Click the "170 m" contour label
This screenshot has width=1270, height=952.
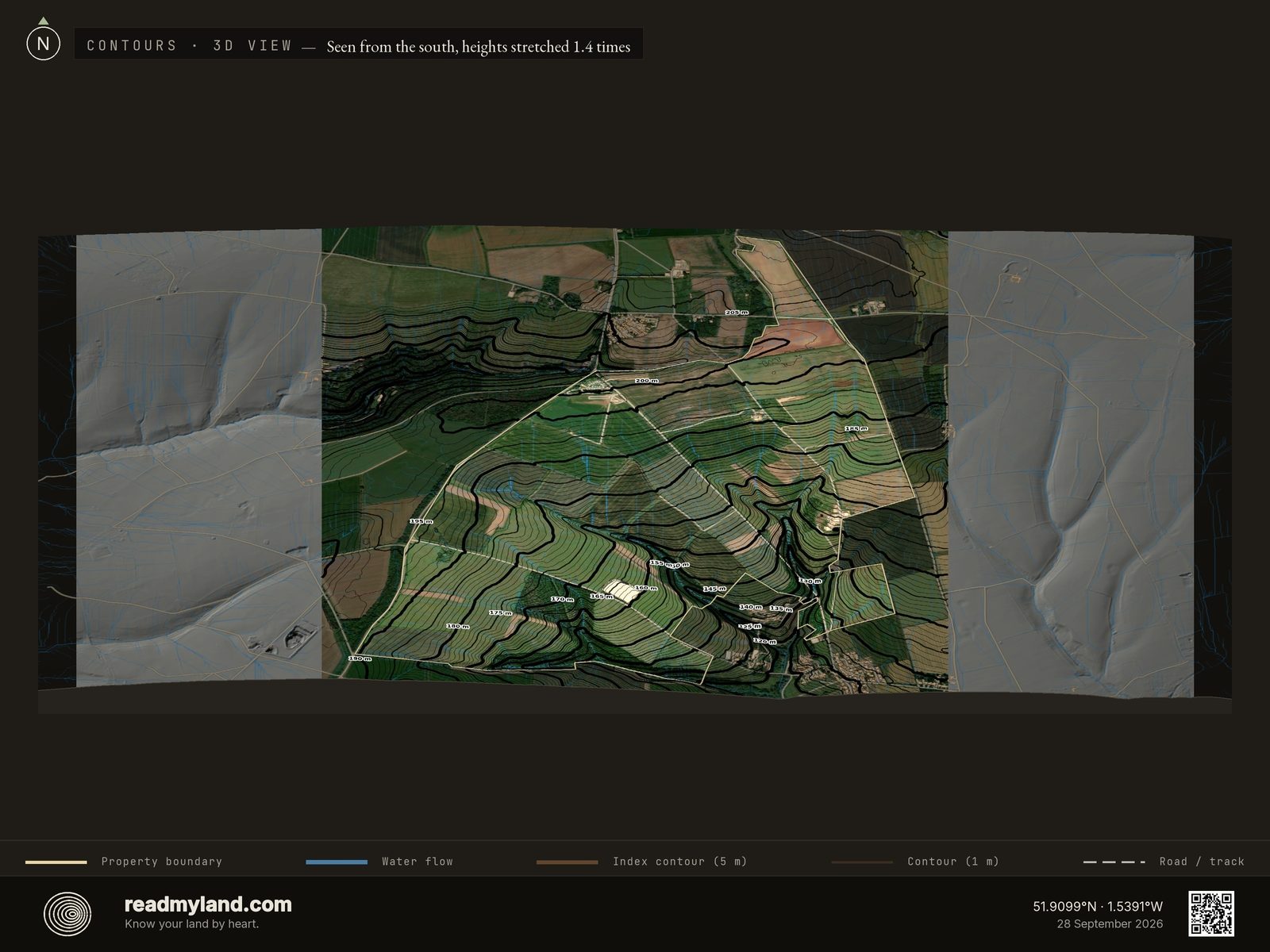click(562, 599)
